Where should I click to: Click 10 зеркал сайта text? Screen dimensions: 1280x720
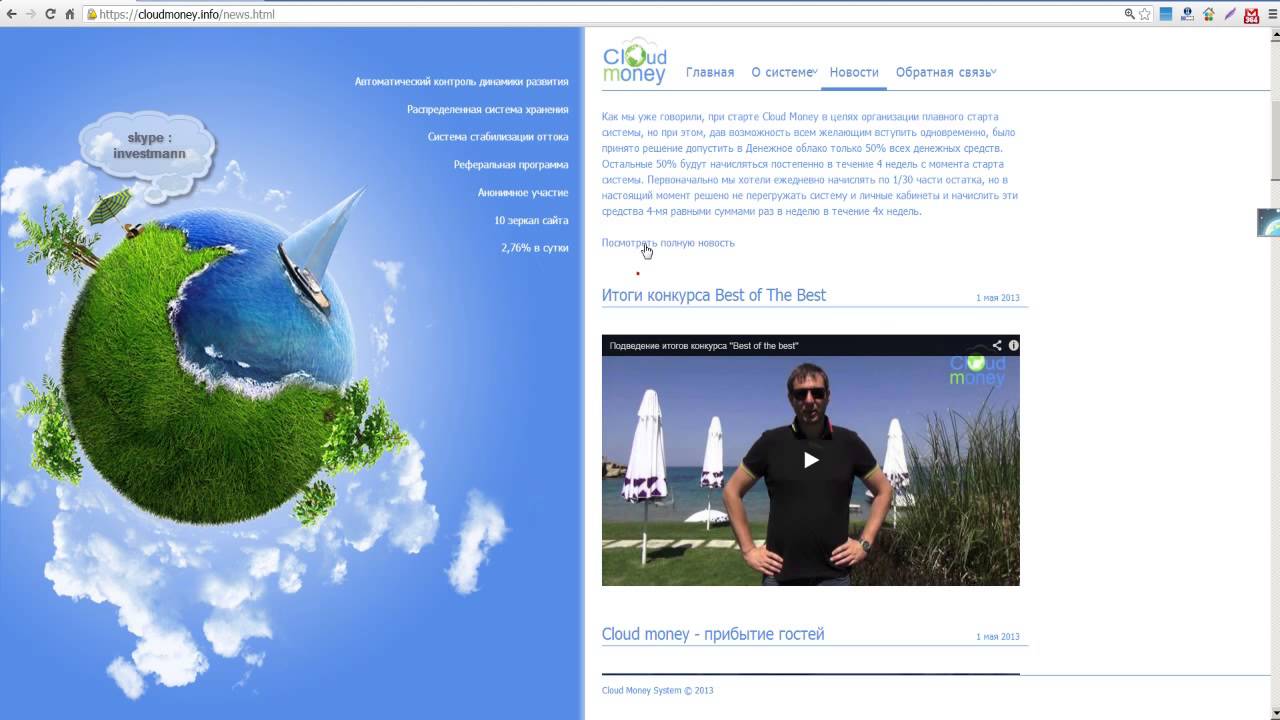pyautogui.click(x=531, y=220)
